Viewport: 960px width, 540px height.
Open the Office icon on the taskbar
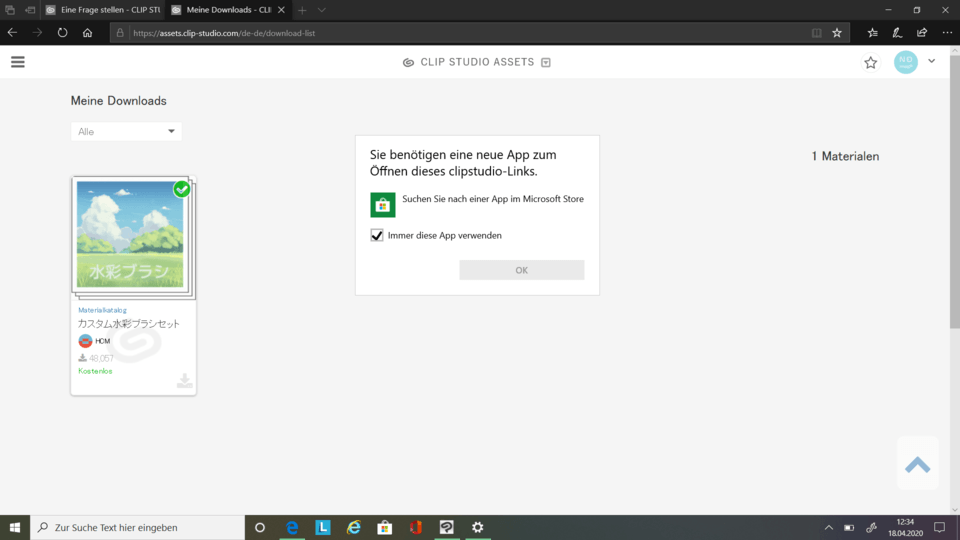[416, 527]
